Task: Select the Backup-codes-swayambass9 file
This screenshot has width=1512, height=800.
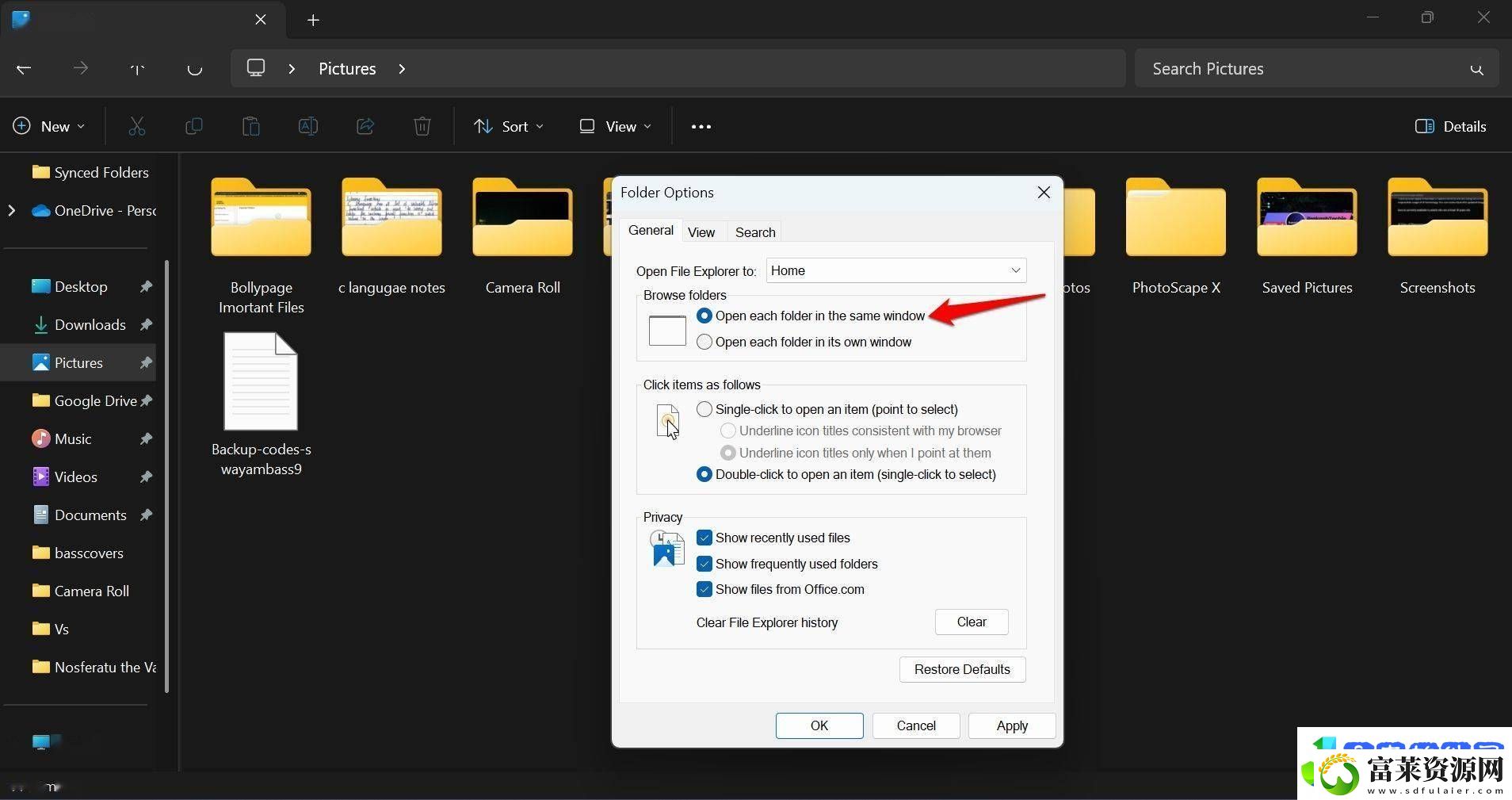Action: pyautogui.click(x=261, y=404)
